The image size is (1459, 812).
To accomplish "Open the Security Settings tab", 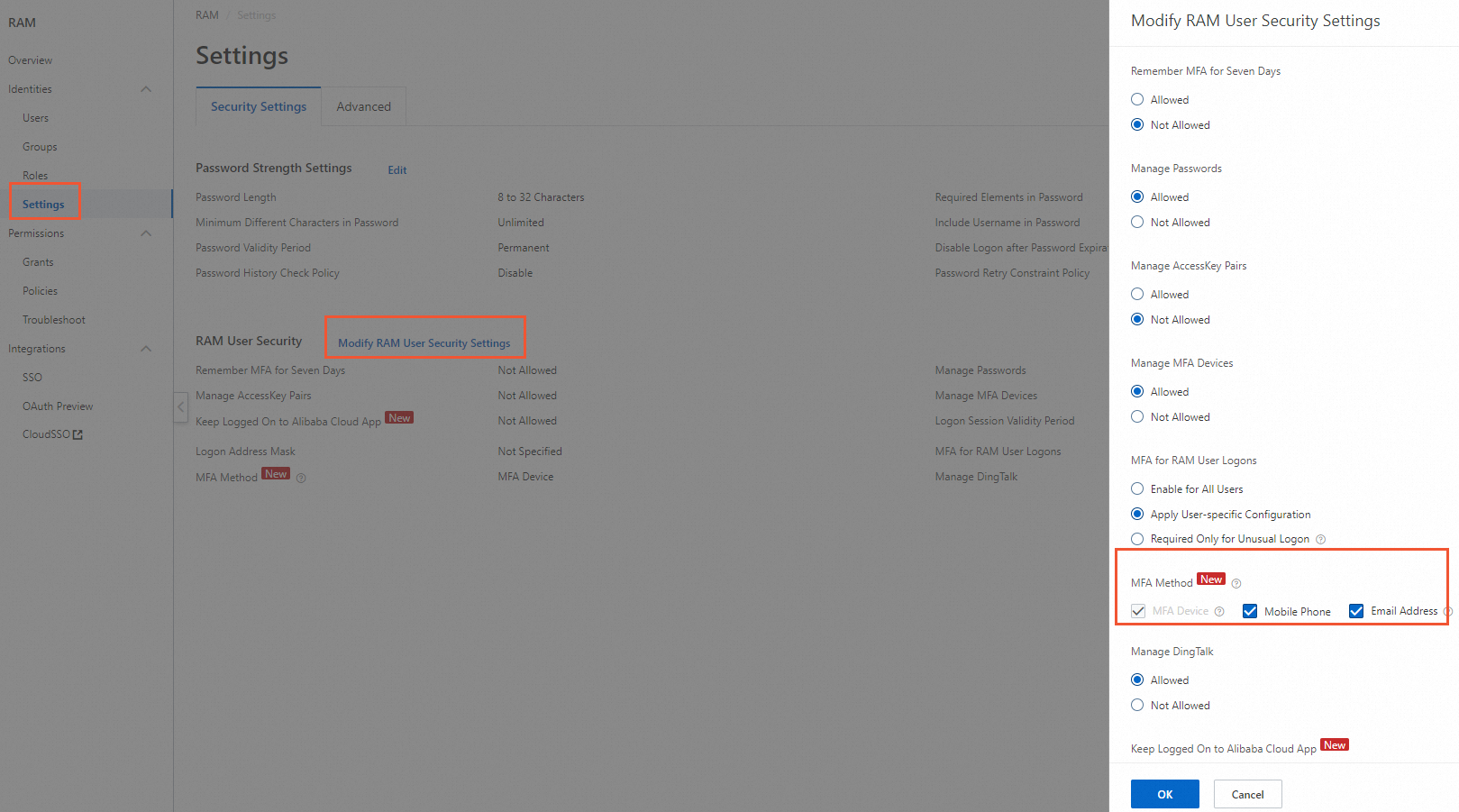I will pos(259,106).
